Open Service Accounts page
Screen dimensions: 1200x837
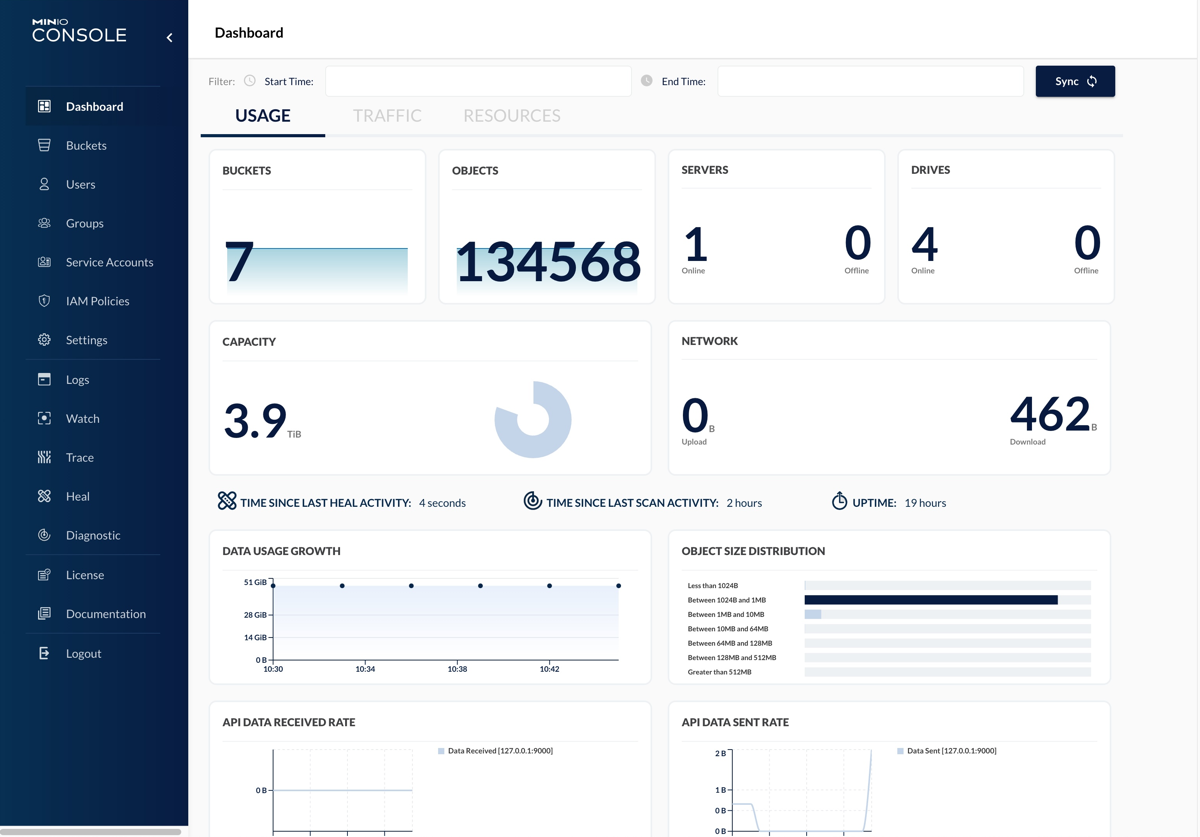click(93, 262)
